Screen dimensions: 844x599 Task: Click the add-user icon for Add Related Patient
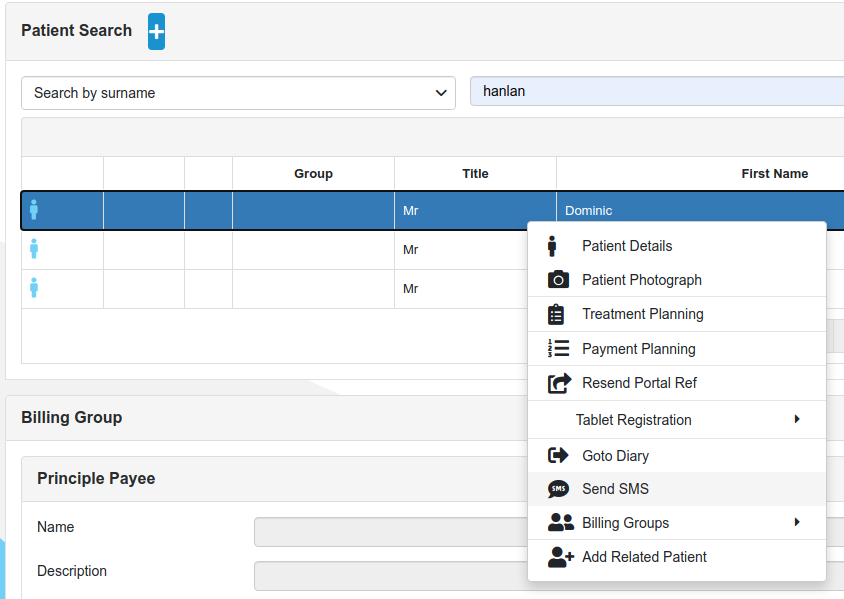point(561,557)
